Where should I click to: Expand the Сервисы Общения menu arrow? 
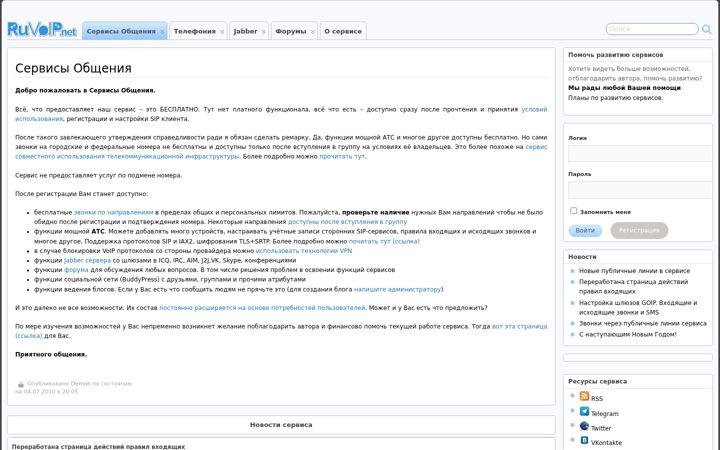[x=162, y=32]
